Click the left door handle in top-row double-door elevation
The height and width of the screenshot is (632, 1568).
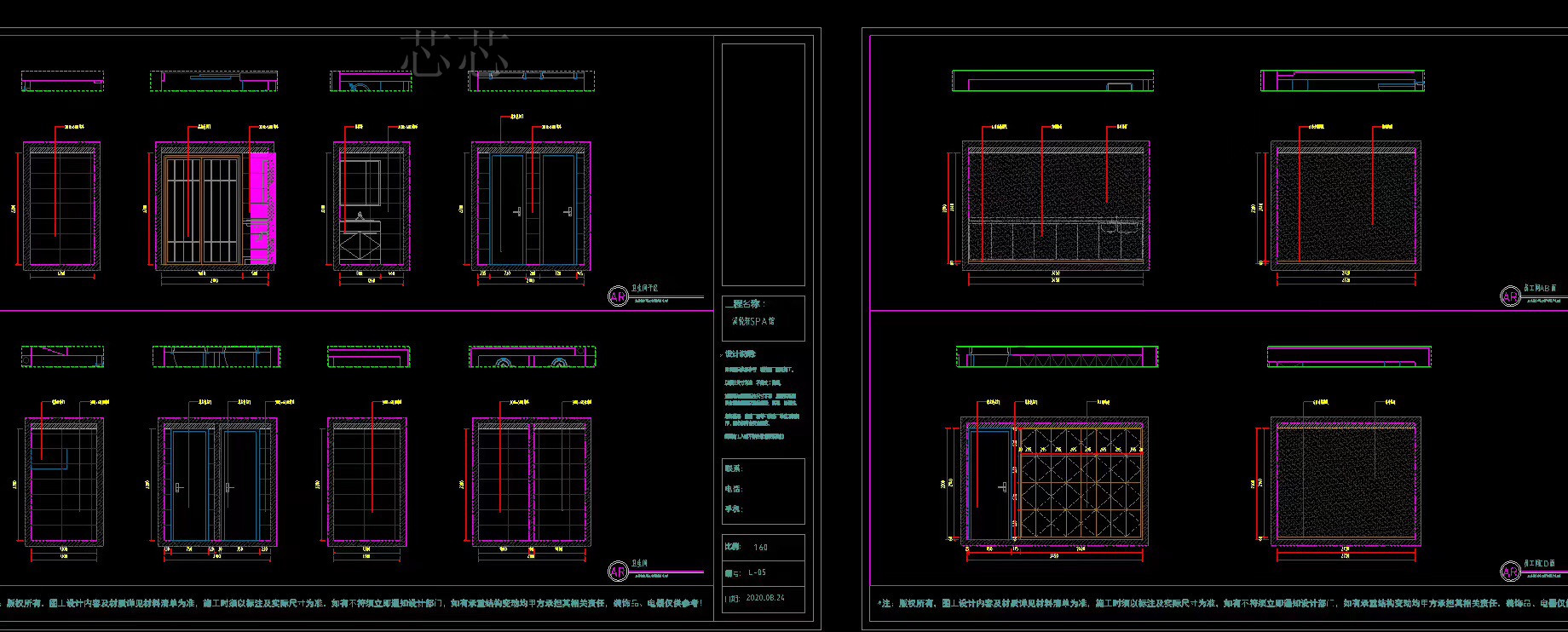[x=517, y=210]
